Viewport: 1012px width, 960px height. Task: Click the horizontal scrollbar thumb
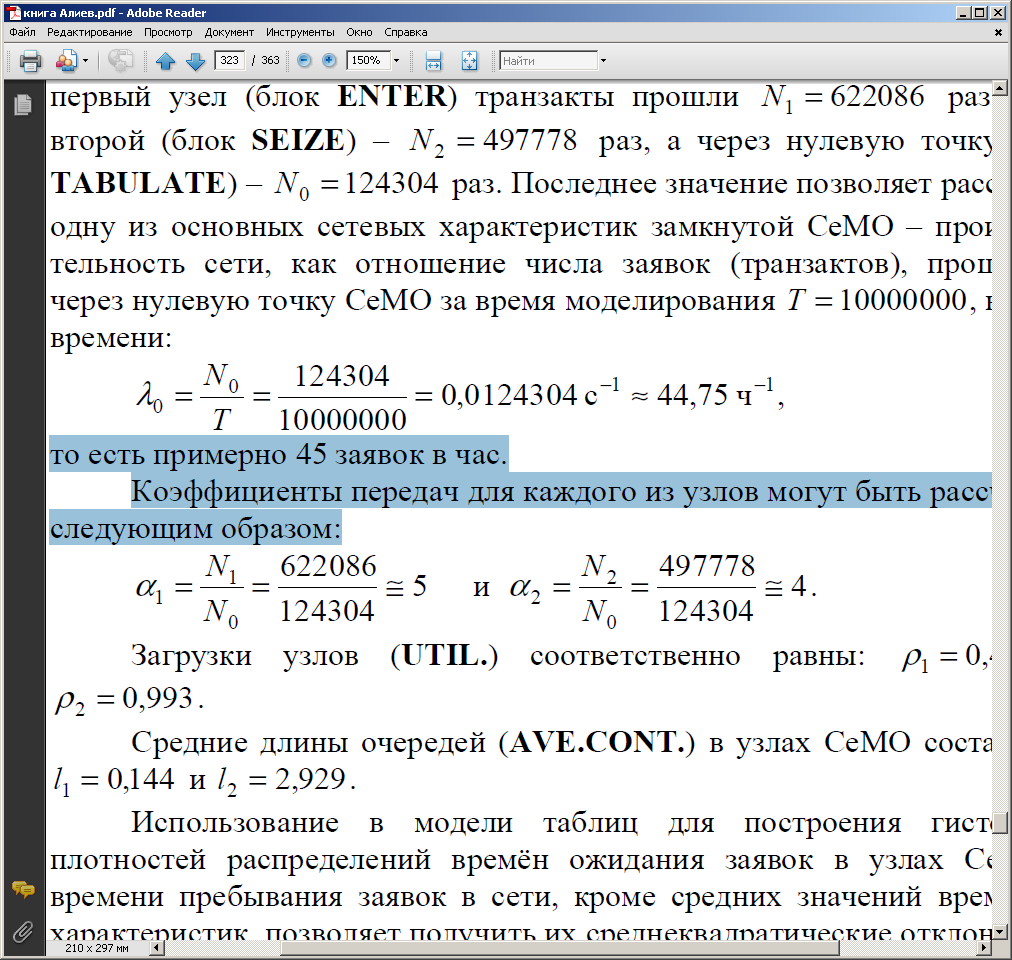pyautogui.click(x=560, y=948)
